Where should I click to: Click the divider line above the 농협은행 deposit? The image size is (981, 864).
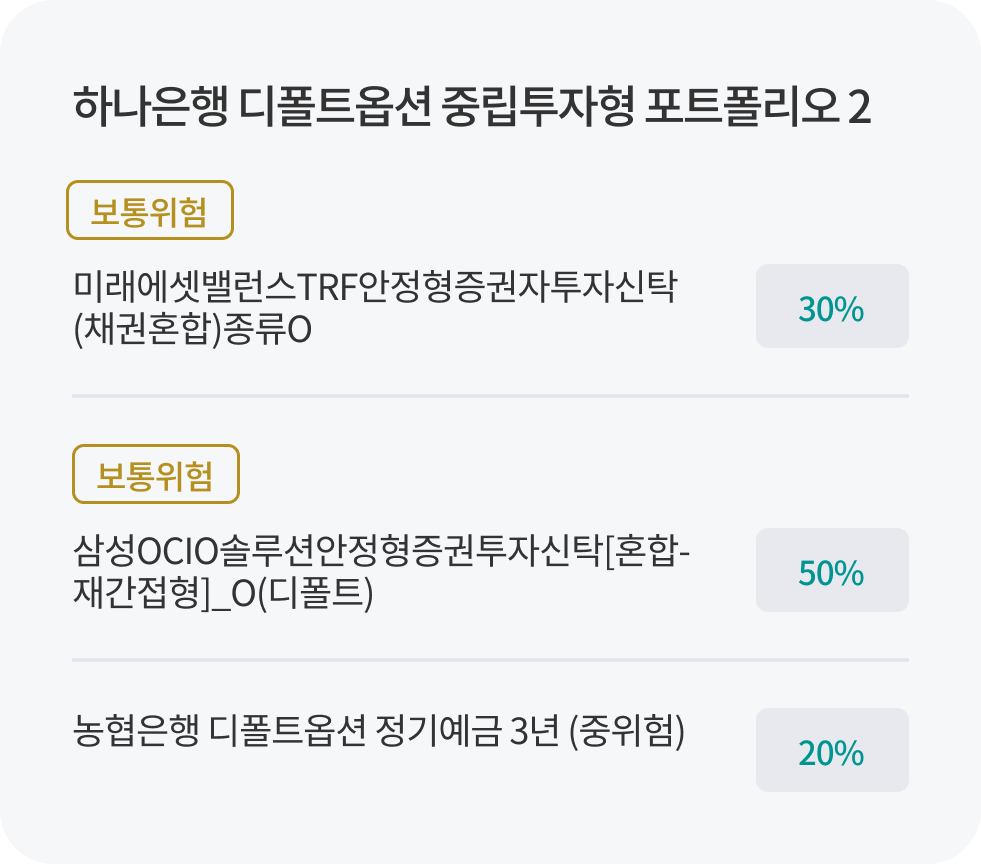pyautogui.click(x=490, y=660)
